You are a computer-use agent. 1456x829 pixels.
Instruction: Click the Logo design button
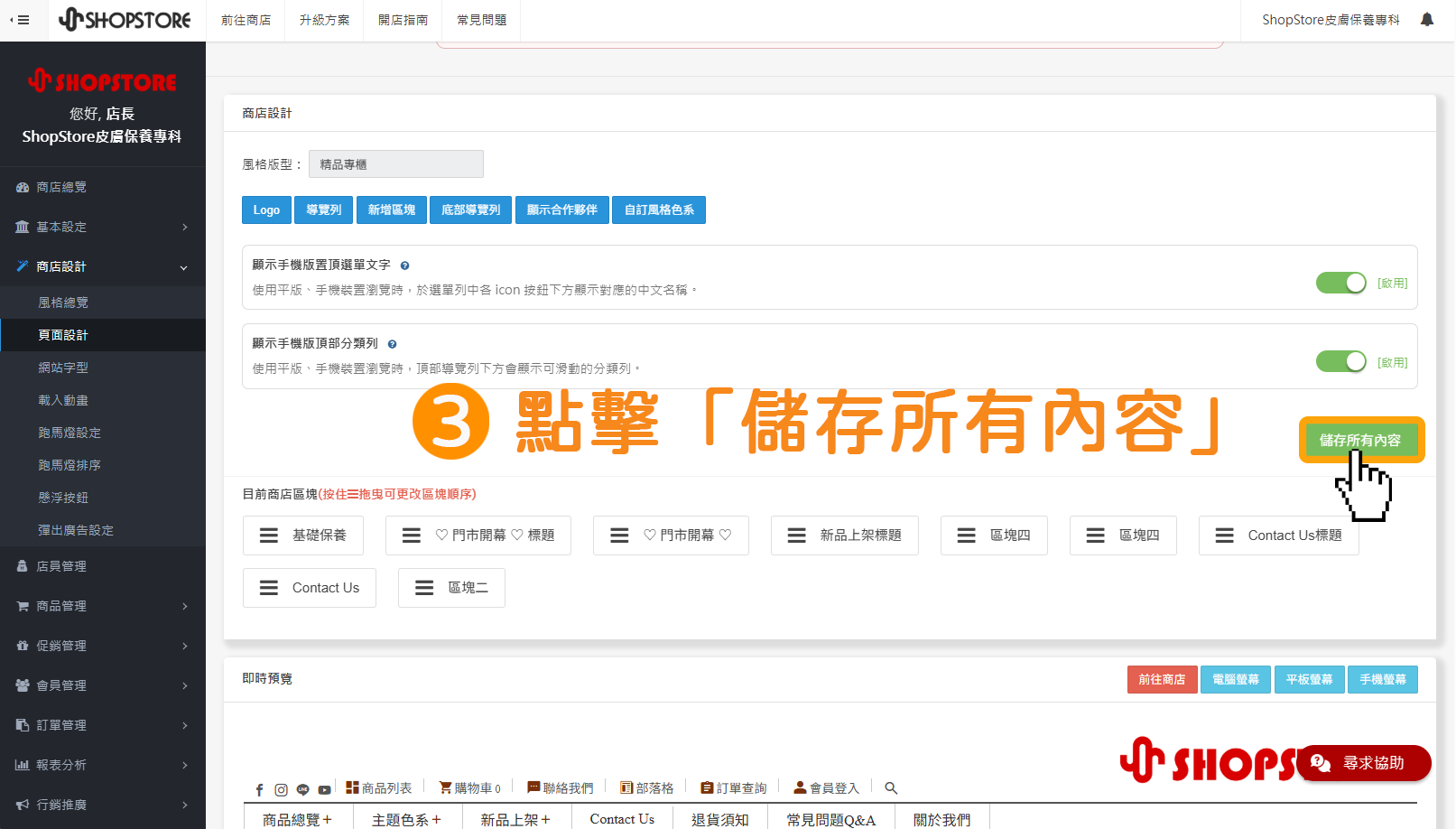(x=266, y=210)
